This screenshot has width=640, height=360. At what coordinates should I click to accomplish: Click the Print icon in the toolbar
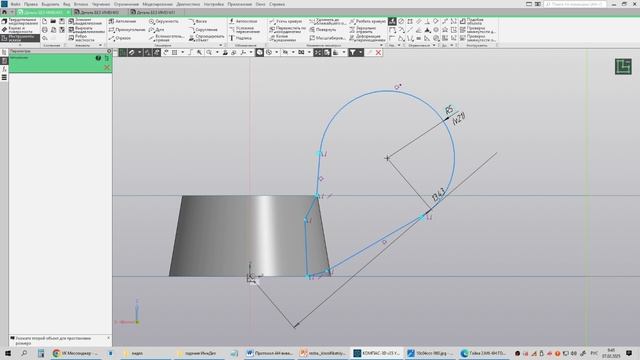point(44,30)
